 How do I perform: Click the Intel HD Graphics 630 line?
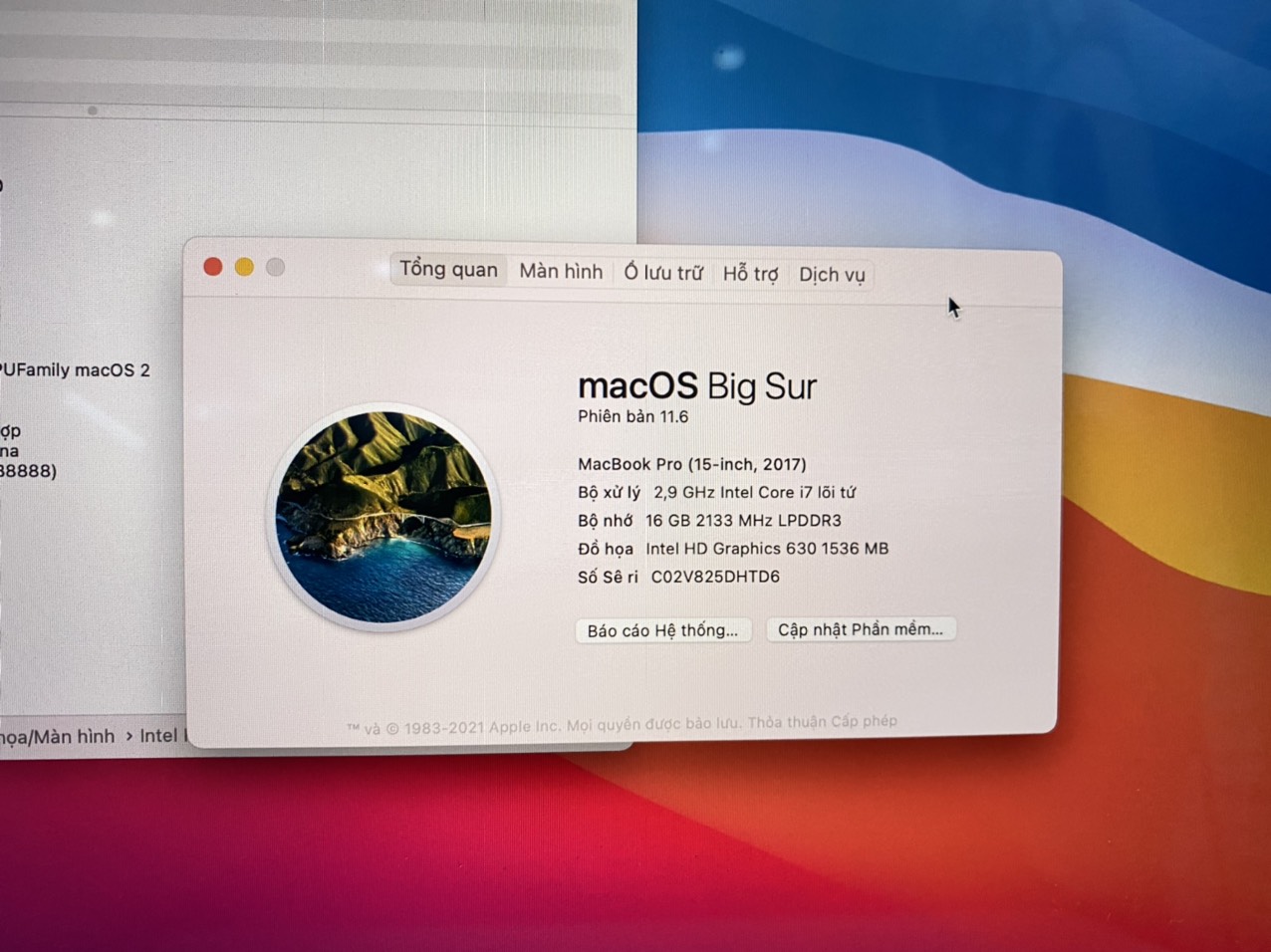766,549
